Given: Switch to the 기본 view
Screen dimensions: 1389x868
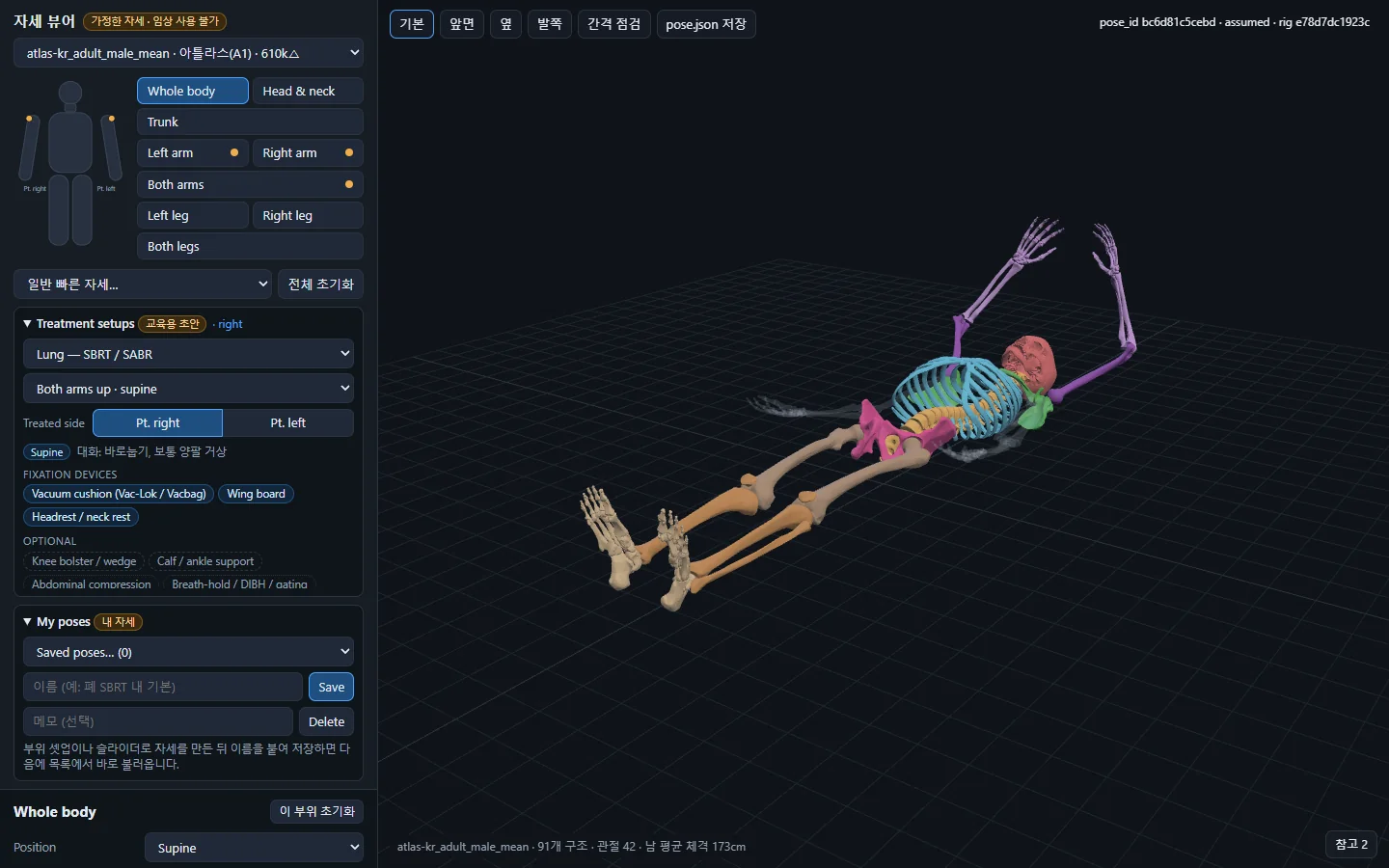Looking at the screenshot, I should (x=412, y=24).
